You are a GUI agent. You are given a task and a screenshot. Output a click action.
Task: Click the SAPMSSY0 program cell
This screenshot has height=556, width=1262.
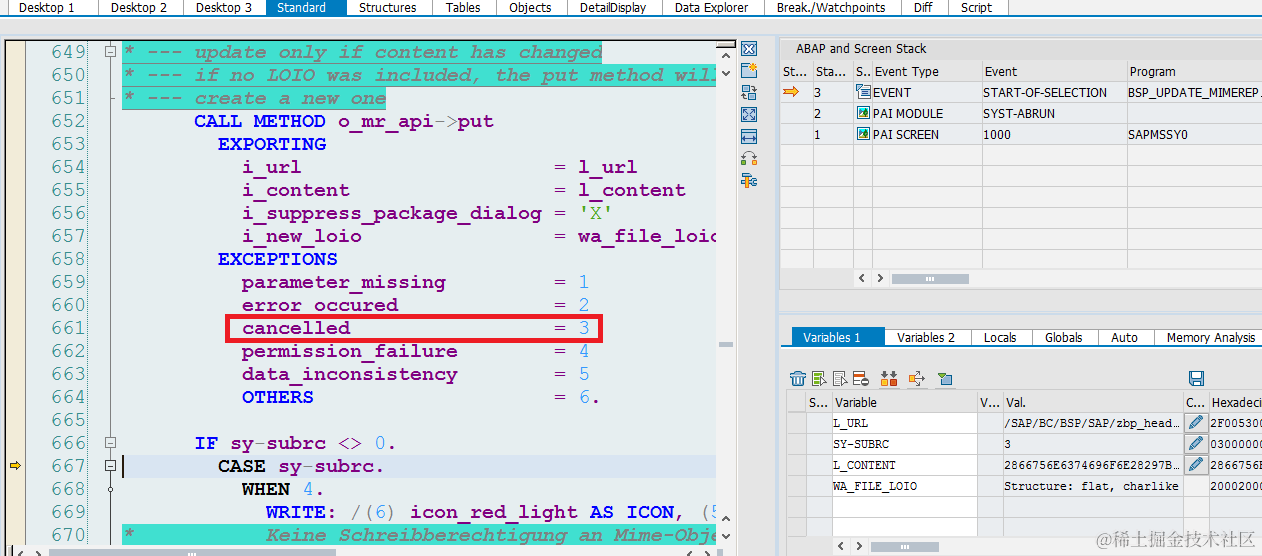point(1194,134)
